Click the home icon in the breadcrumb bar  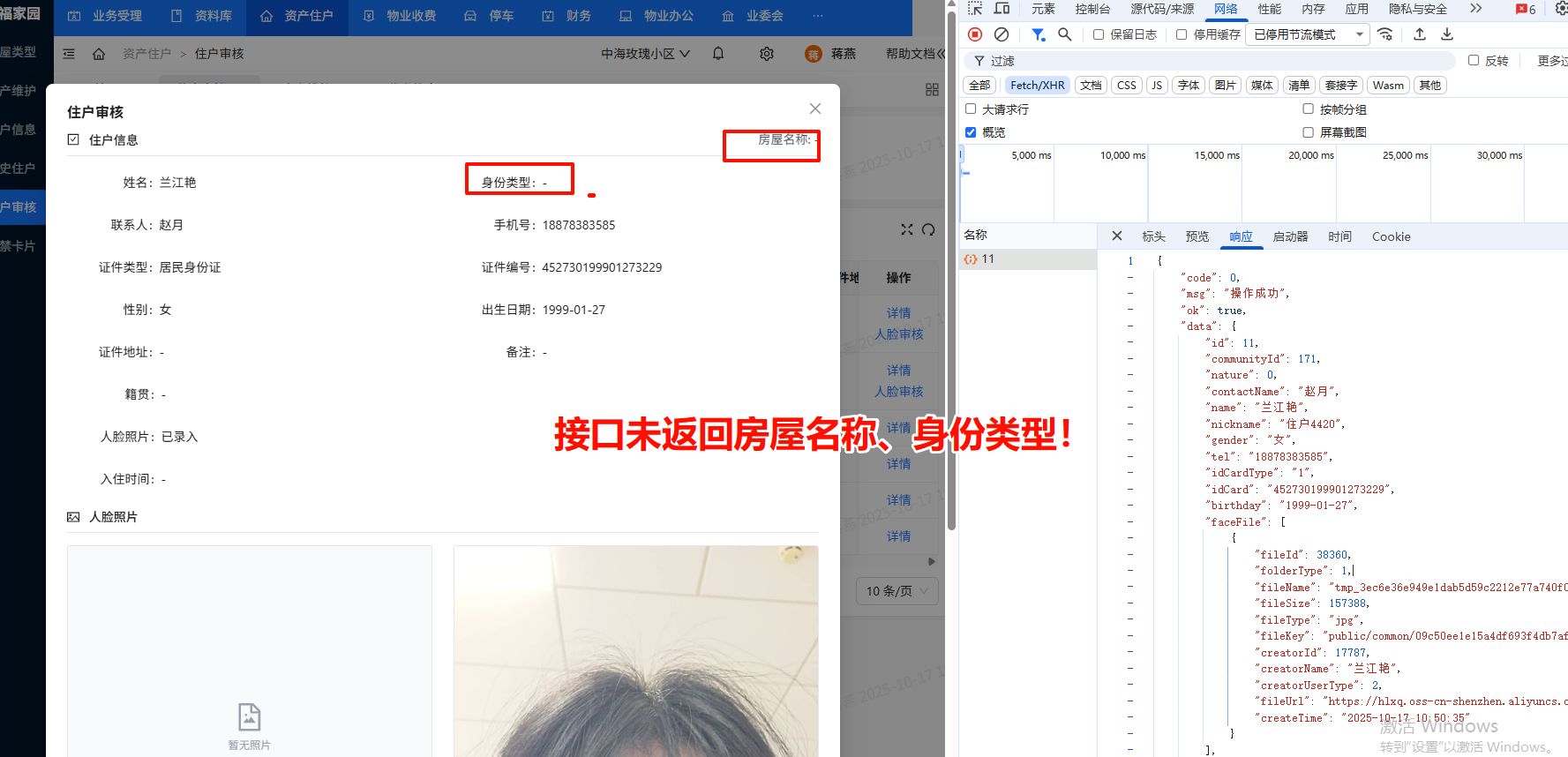99,54
